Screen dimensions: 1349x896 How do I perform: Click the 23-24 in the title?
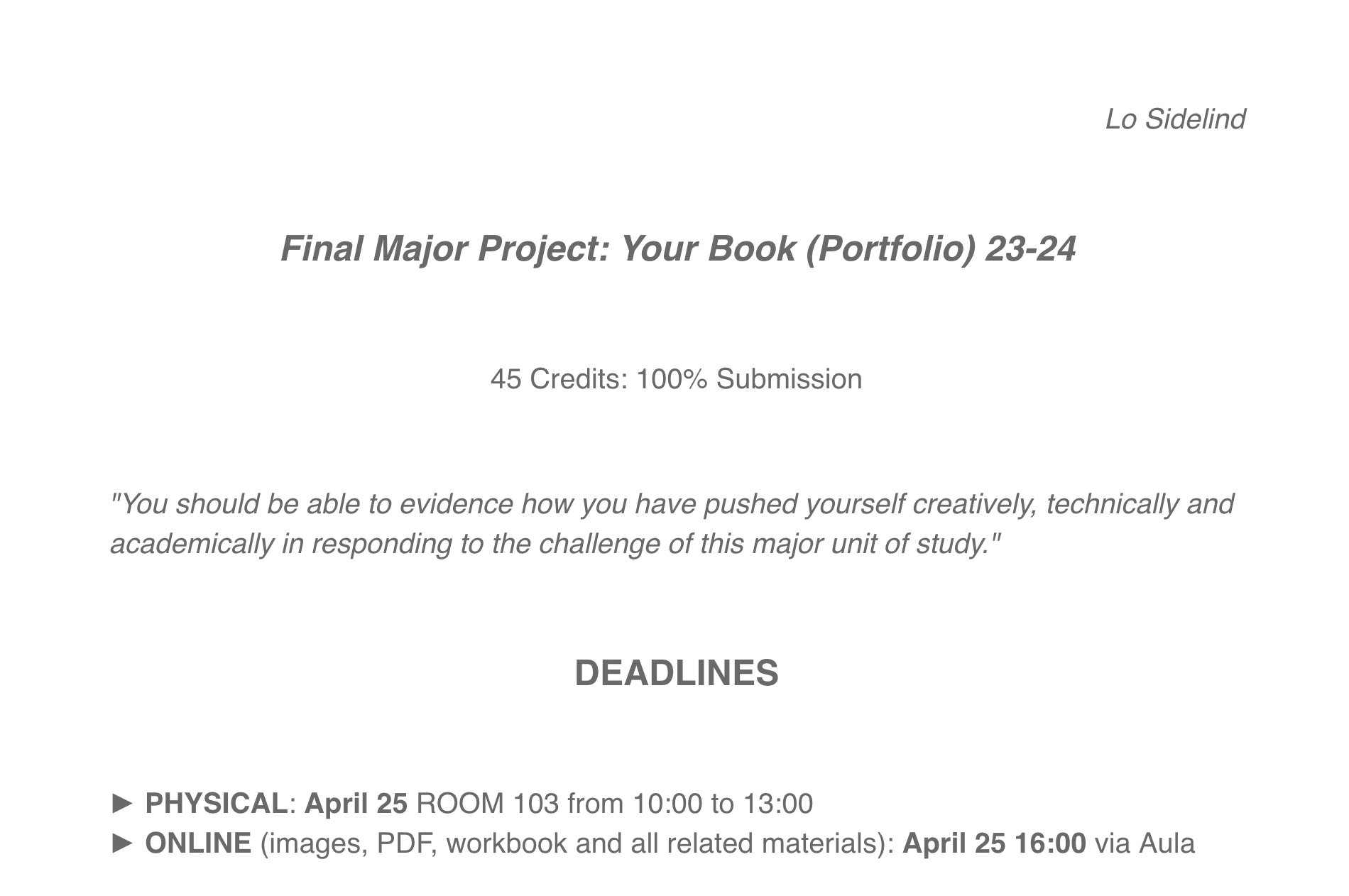(x=1030, y=248)
